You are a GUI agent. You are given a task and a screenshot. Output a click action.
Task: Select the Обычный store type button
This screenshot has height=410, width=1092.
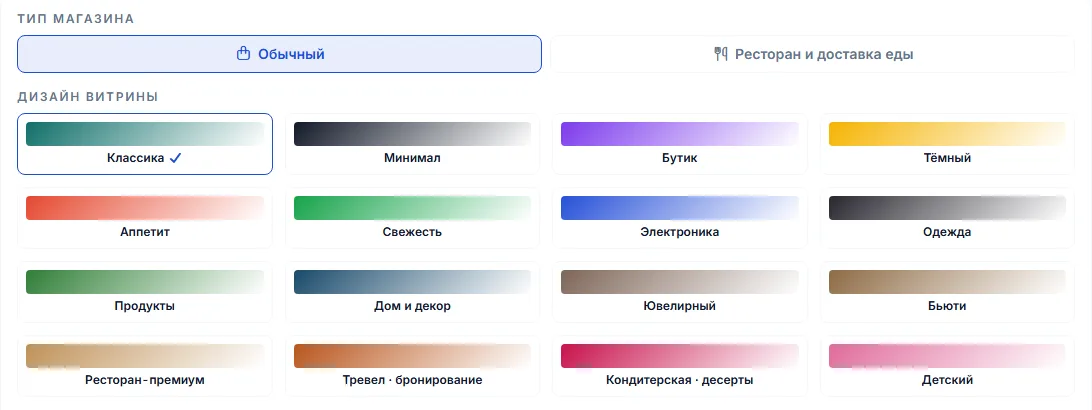(279, 54)
